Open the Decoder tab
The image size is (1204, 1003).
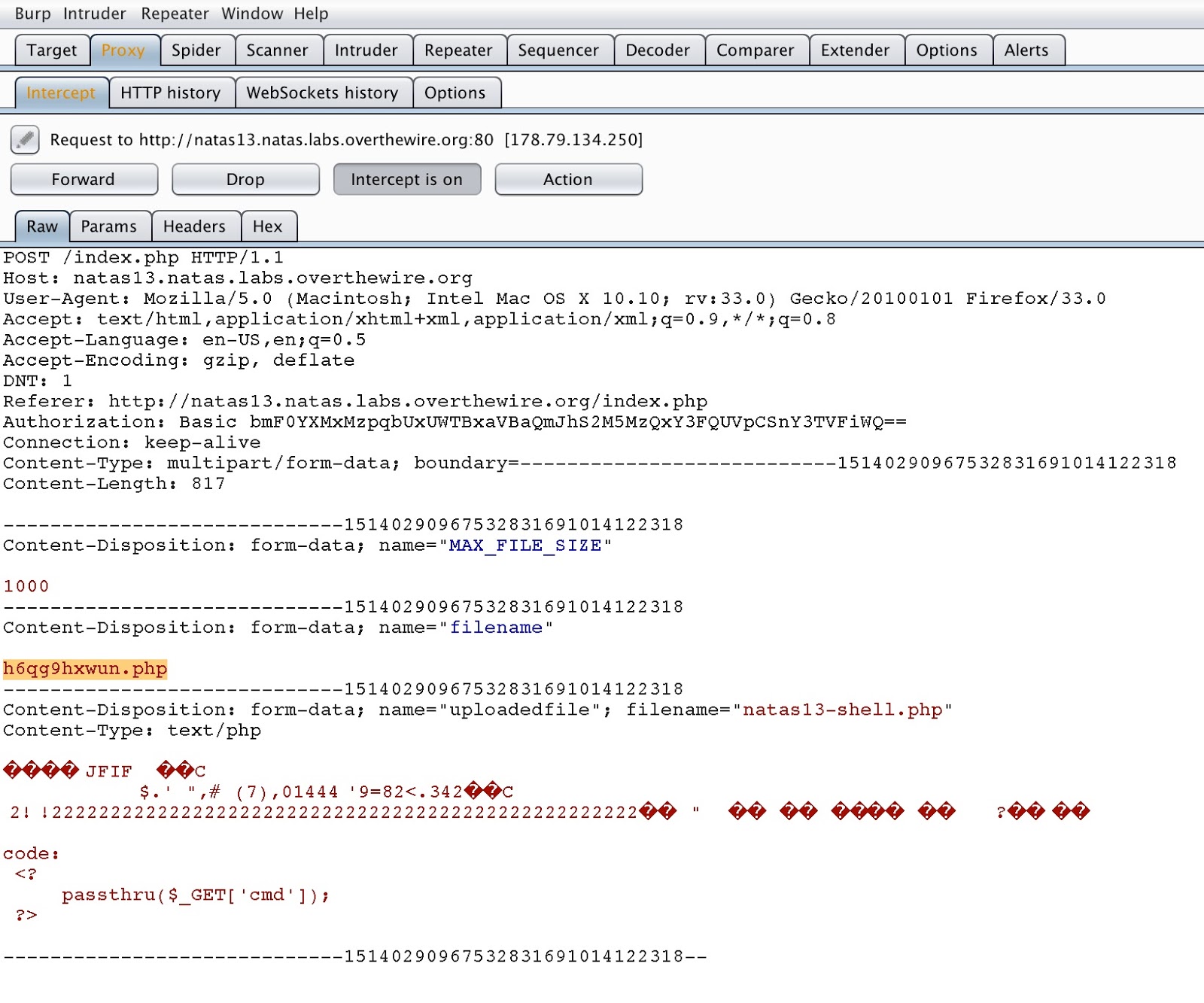[x=658, y=50]
